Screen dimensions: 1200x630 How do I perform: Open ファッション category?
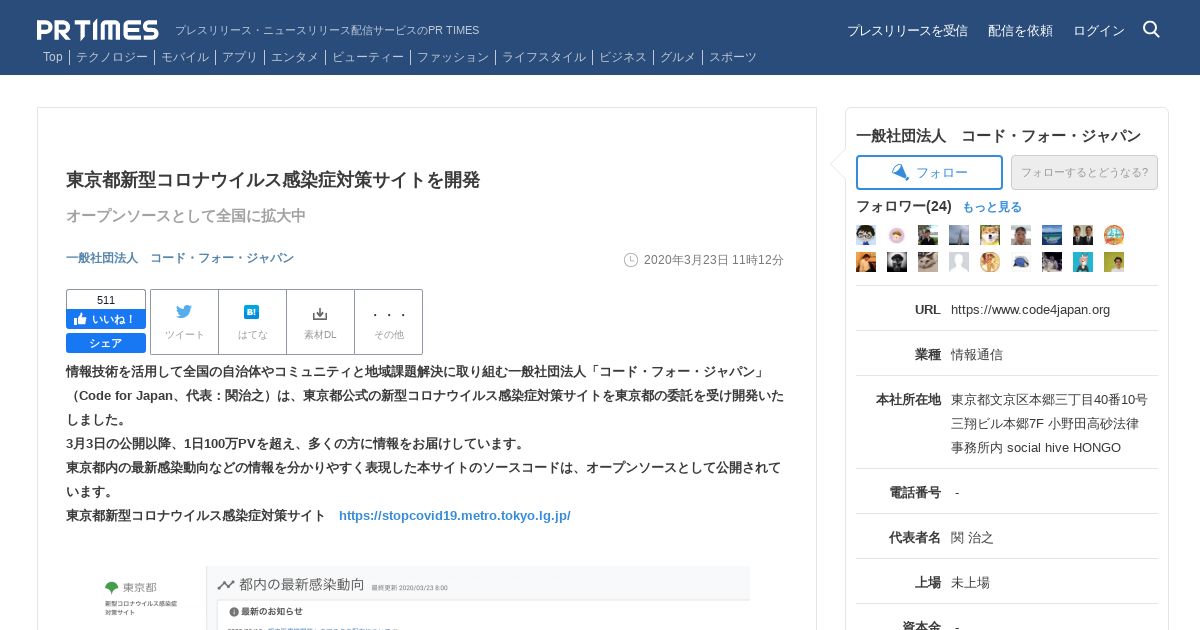[453, 57]
